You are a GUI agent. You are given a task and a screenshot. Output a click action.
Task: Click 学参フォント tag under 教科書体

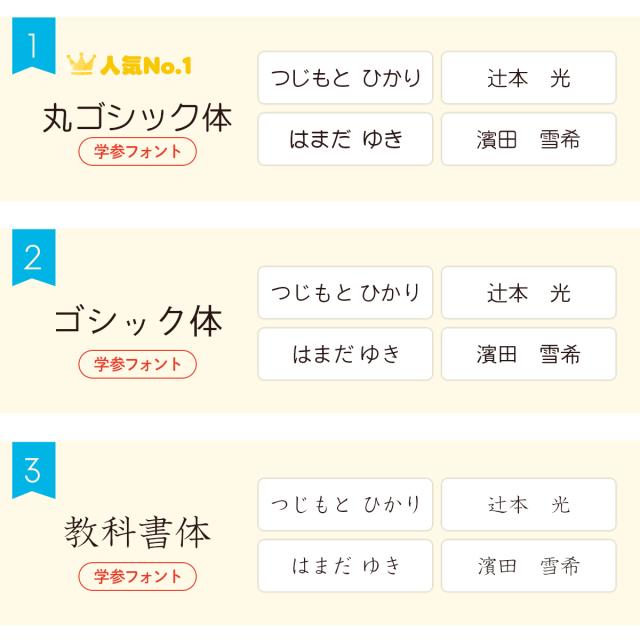tap(137, 576)
